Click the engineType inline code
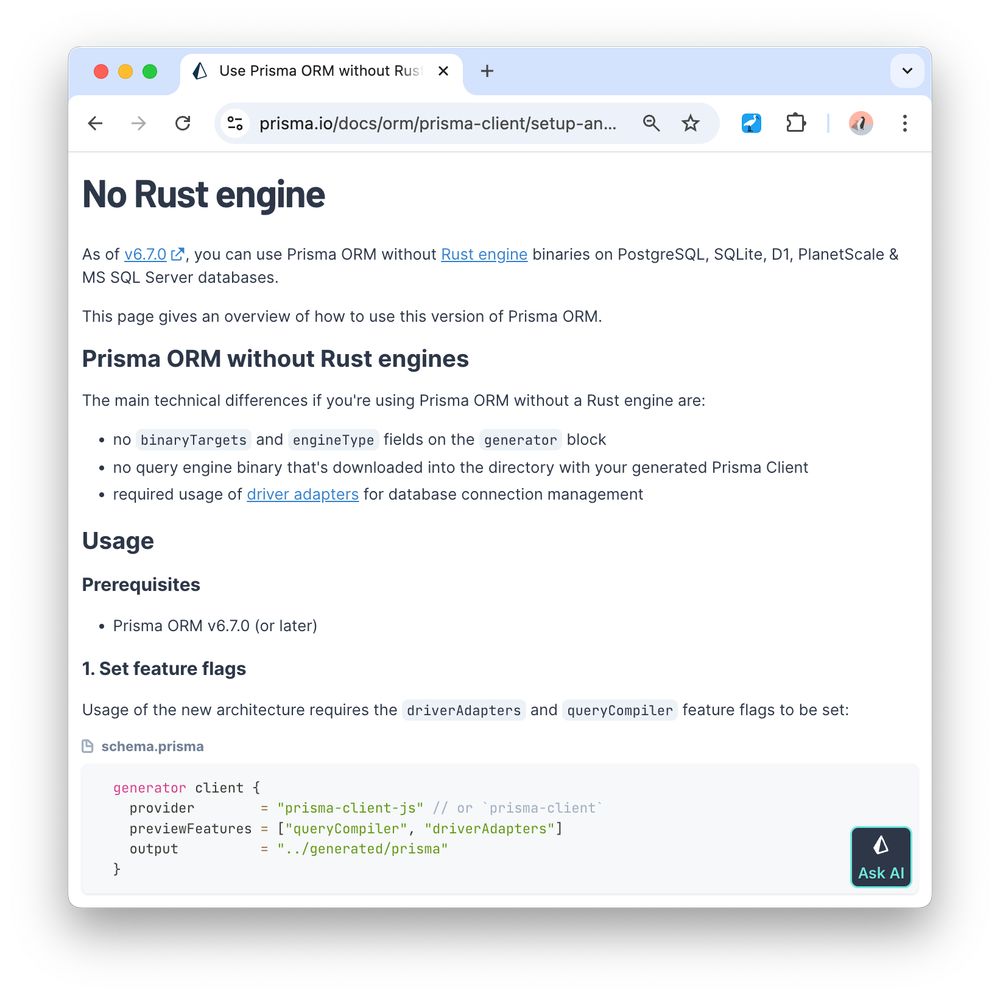This screenshot has height=998, width=1000. point(334,440)
